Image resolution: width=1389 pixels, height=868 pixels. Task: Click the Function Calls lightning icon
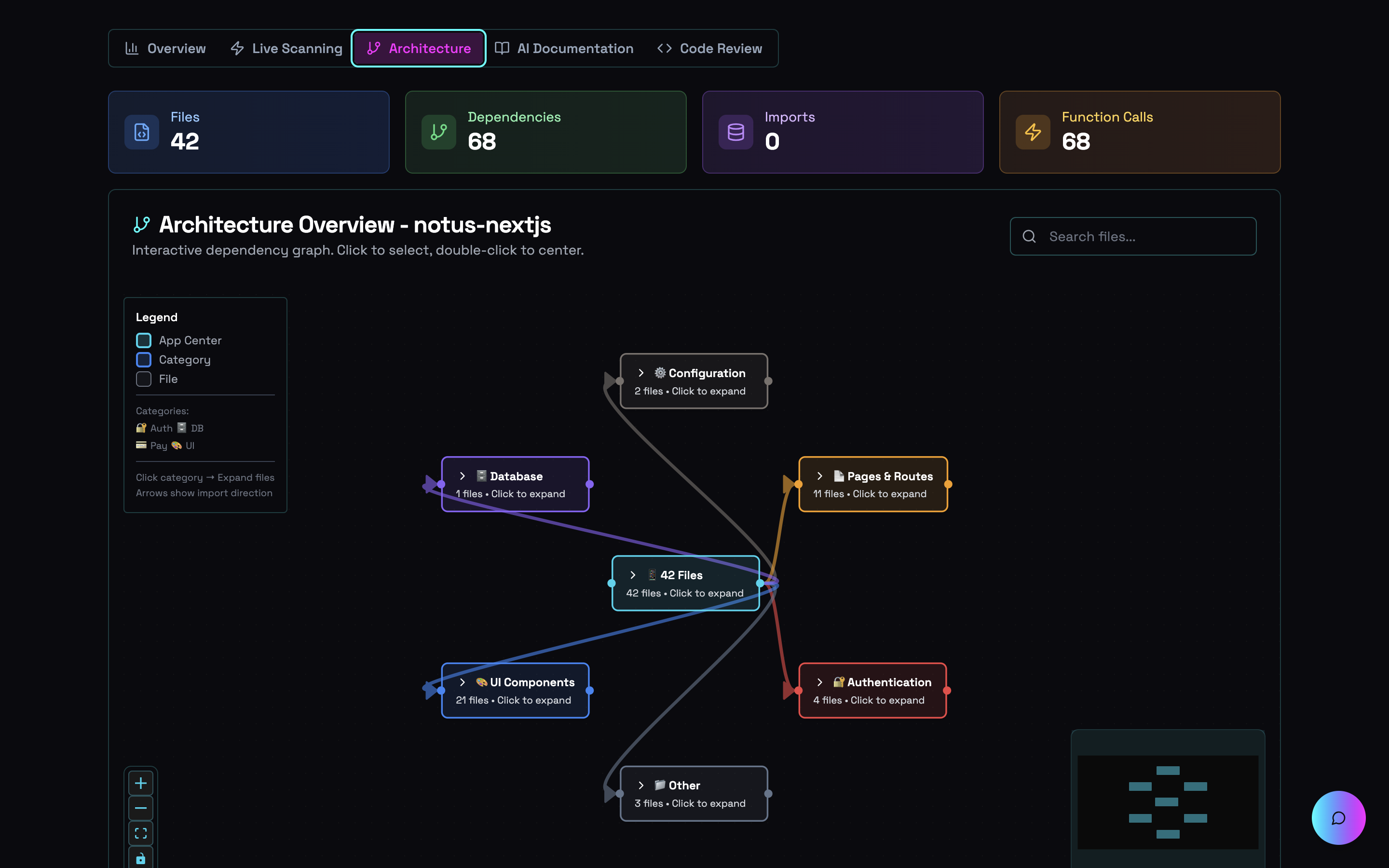pos(1033,132)
